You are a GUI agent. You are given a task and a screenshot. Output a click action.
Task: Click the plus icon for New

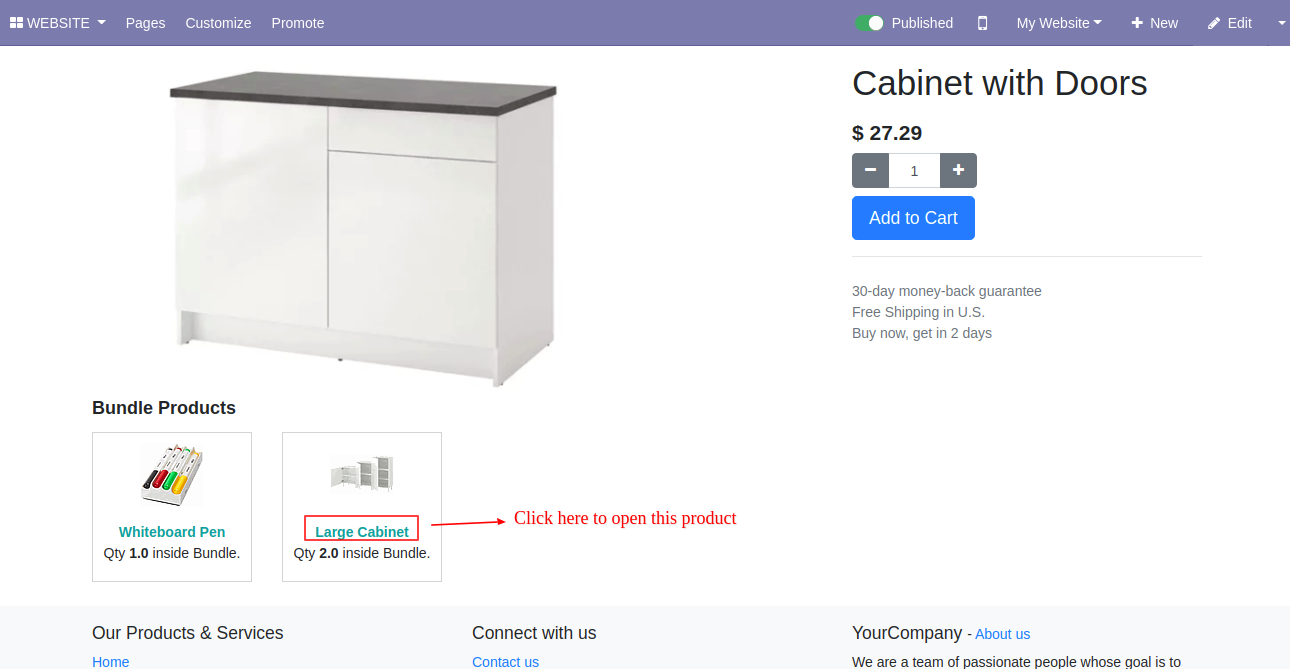click(x=1137, y=23)
